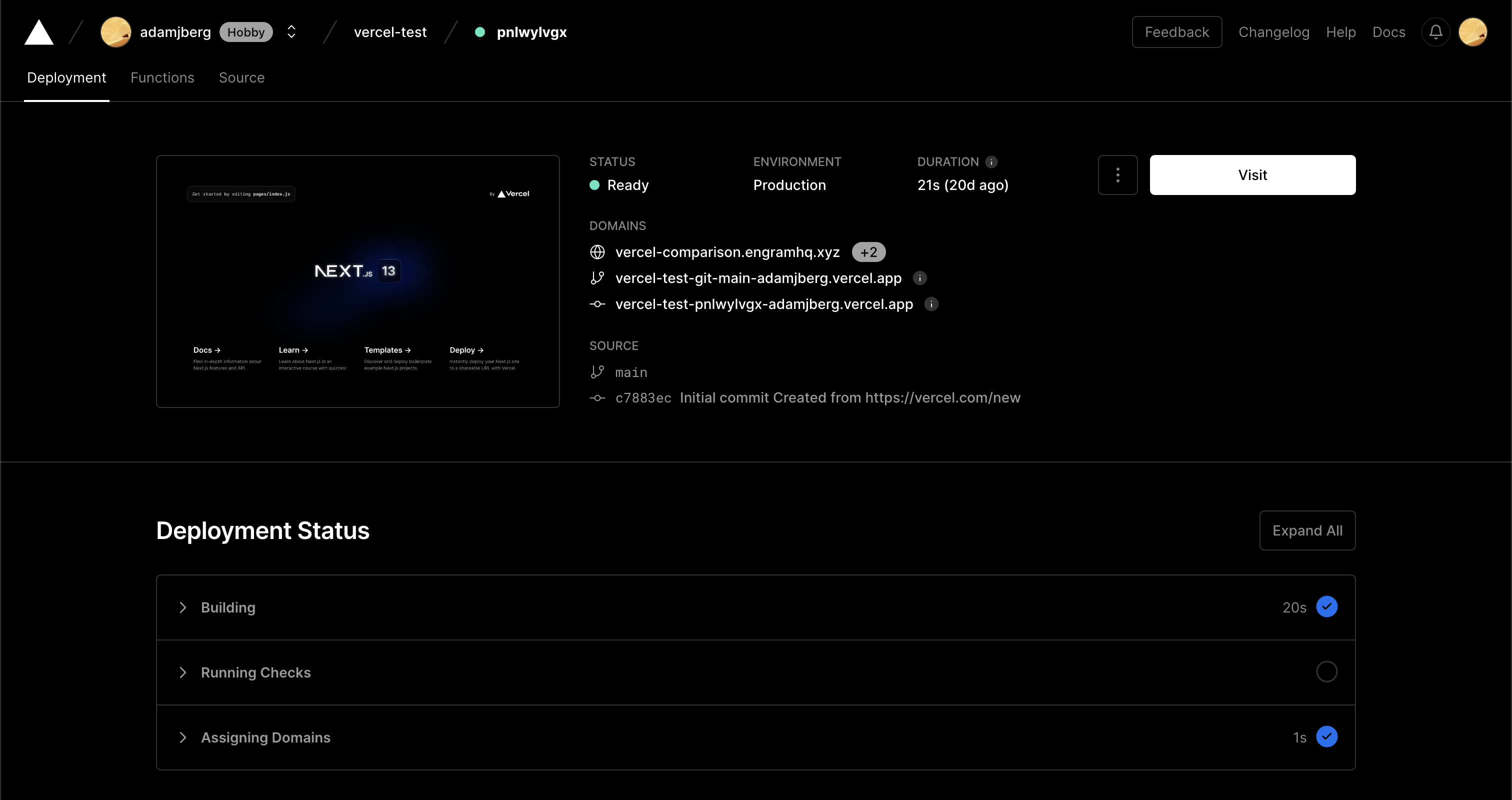Viewport: 1512px width, 800px height.
Task: Click the blue check beside Building 20s
Action: click(1326, 607)
